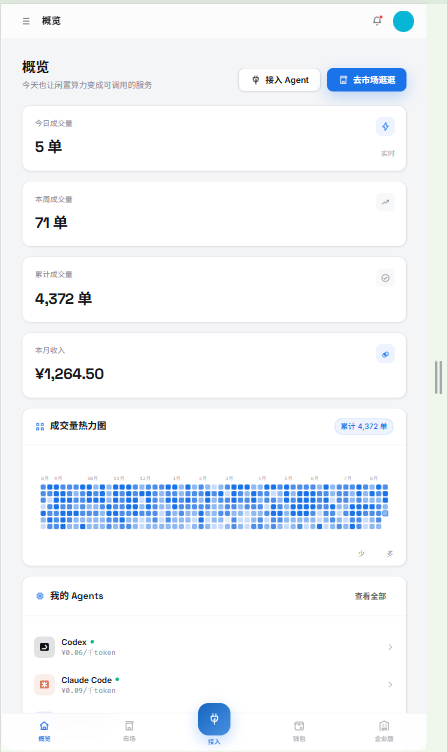This screenshot has width=447, height=752.
Task: Click the 累计 4,372 单 badge
Action: coord(364,426)
